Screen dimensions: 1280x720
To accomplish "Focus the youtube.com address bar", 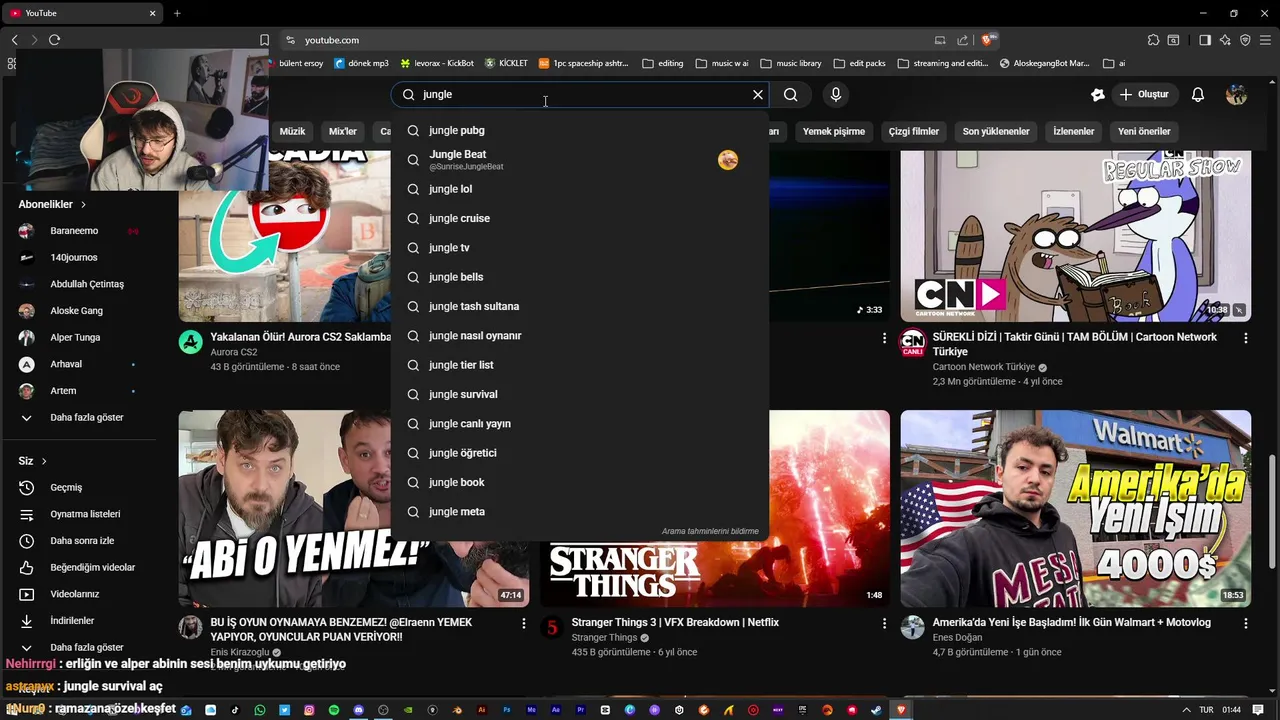I will pos(640,40).
